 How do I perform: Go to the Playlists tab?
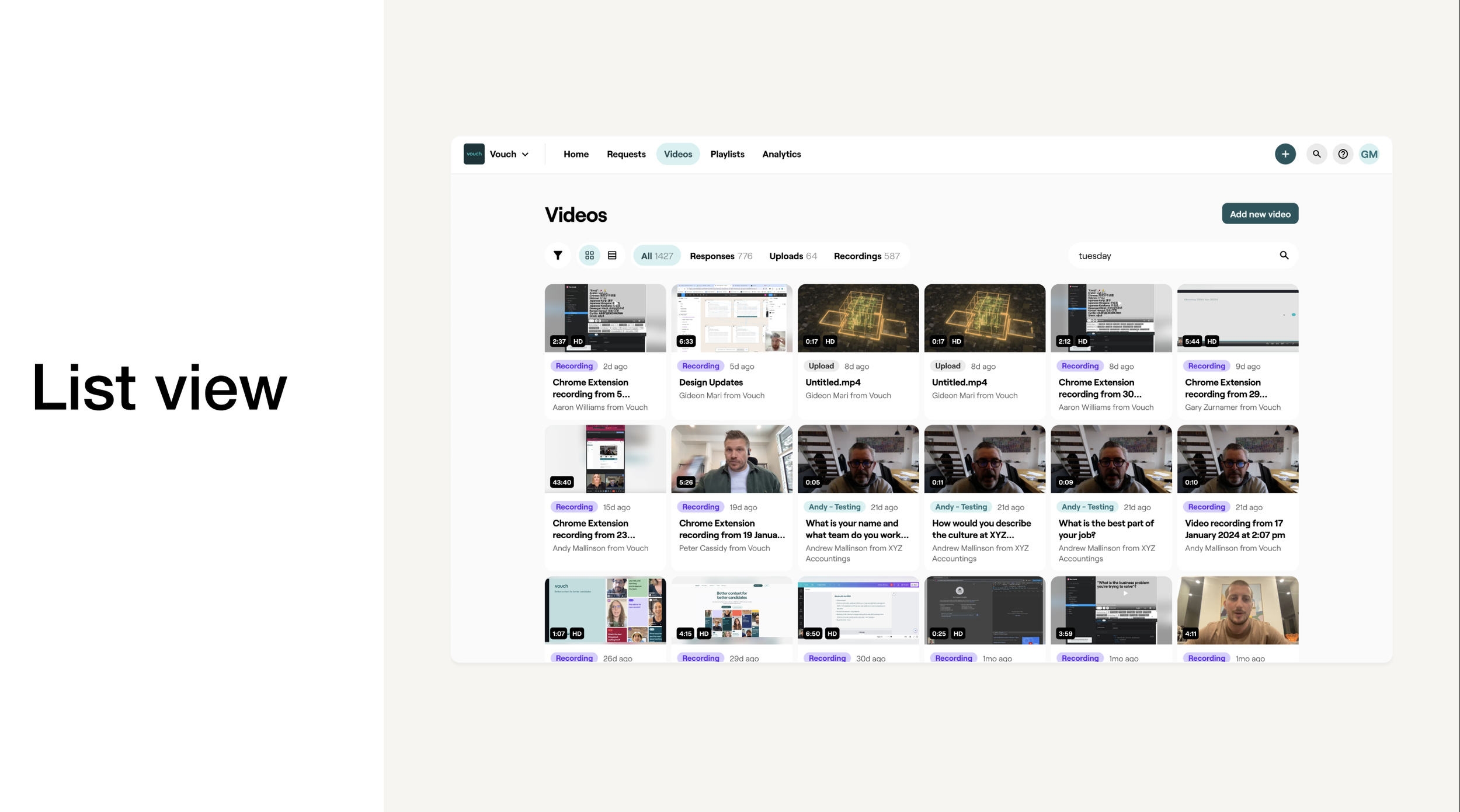click(x=727, y=154)
